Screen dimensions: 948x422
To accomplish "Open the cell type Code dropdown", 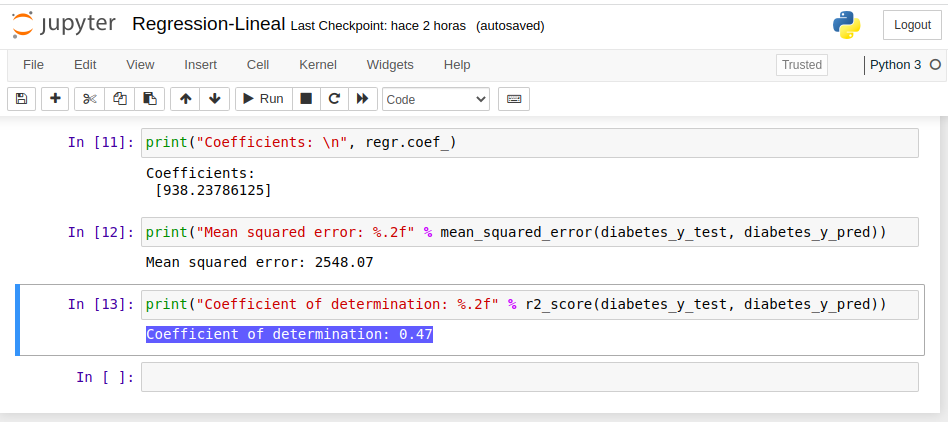I will pyautogui.click(x=436, y=99).
